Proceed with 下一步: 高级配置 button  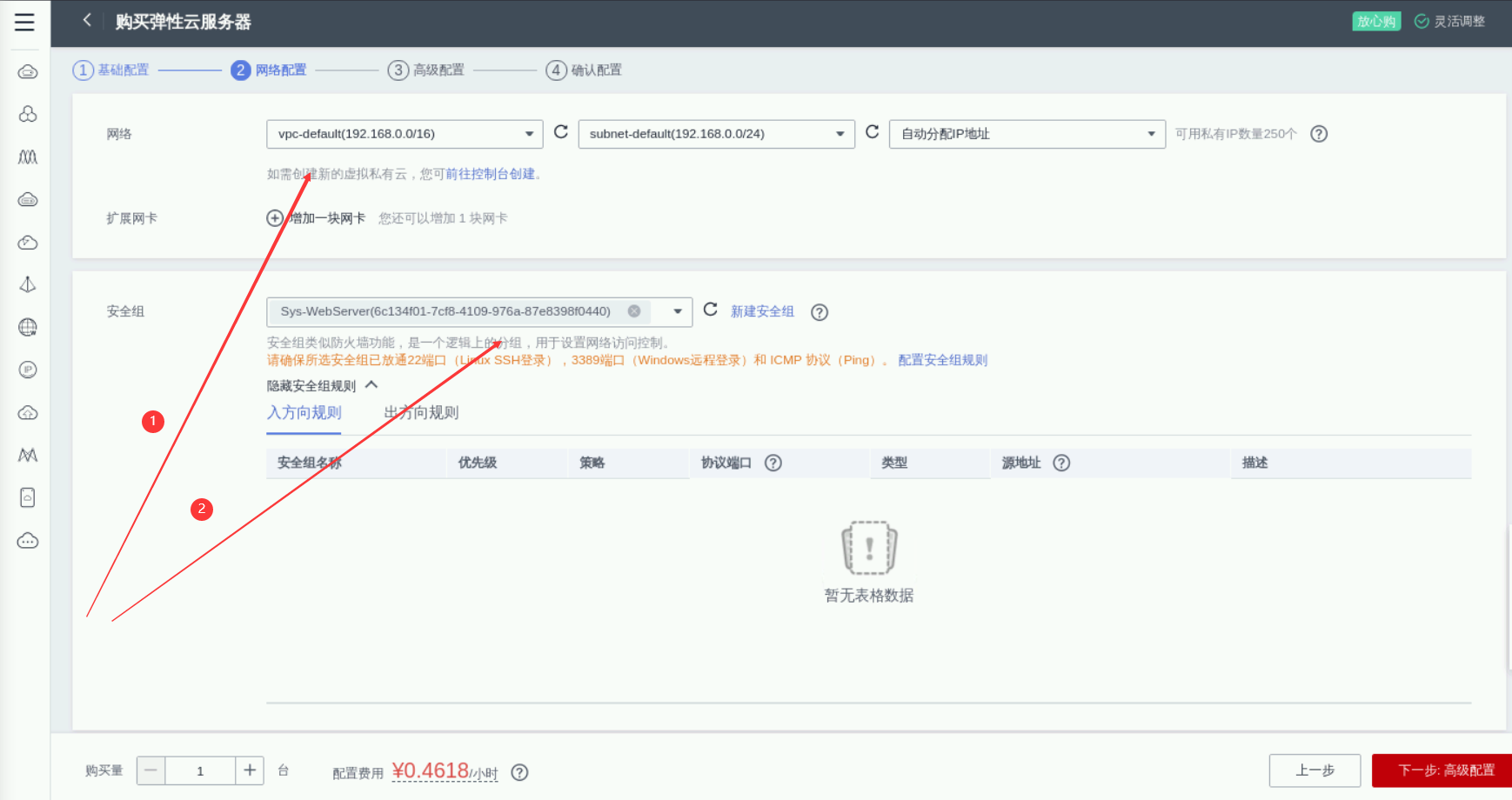coord(1442,770)
